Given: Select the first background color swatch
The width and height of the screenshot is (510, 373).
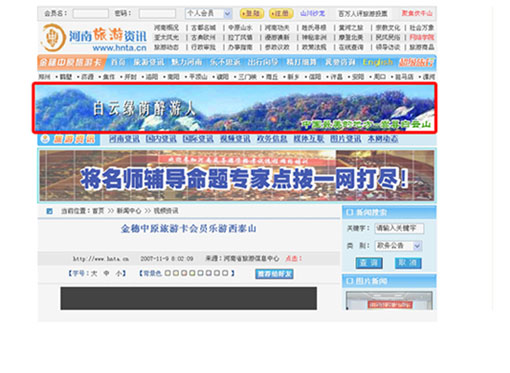Looking at the screenshot, I should 168,273.
